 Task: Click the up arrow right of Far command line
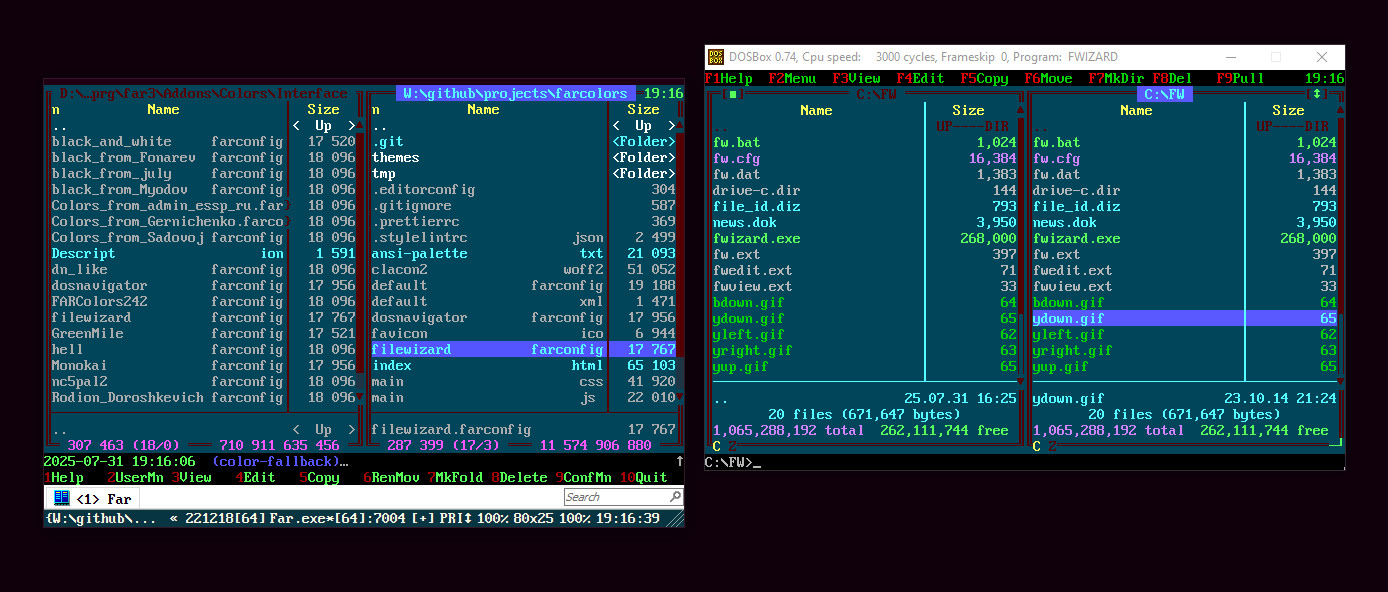click(680, 461)
